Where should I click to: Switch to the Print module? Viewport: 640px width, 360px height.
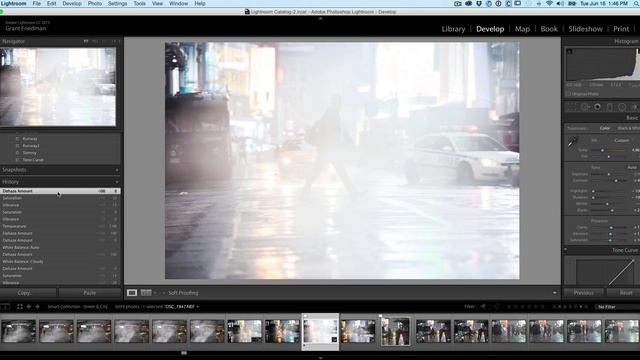(x=621, y=29)
